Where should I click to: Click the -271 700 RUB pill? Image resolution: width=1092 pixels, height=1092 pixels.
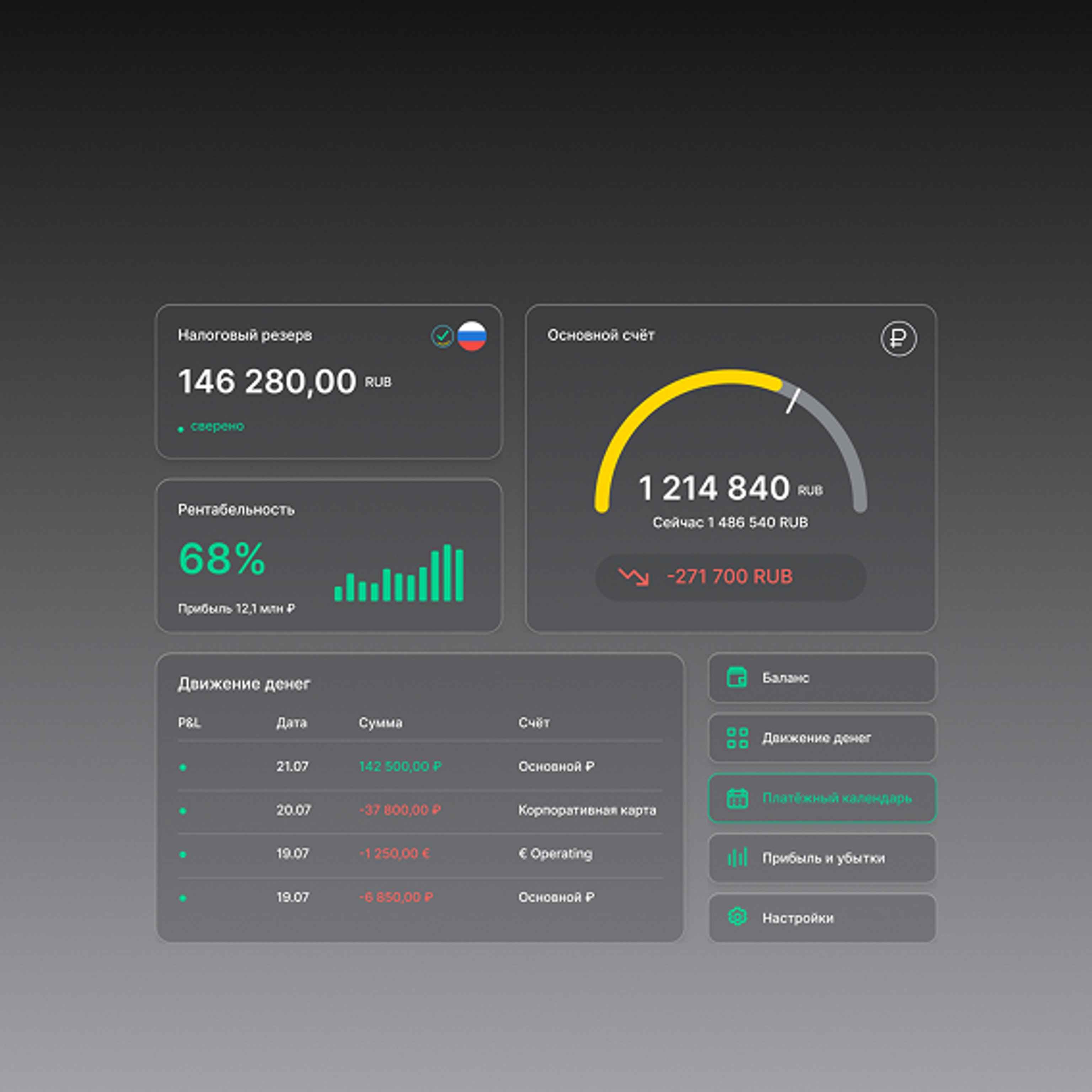point(730,577)
